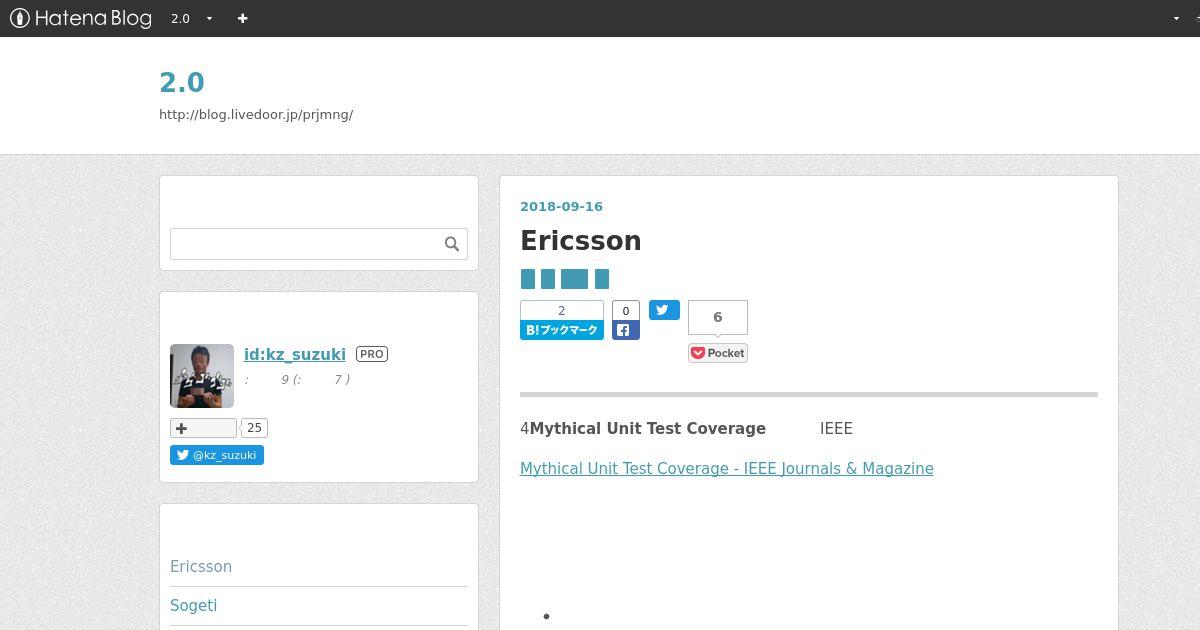Screen dimensions: 1200x630
Task: Open the subscriber count 25
Action: coord(254,428)
